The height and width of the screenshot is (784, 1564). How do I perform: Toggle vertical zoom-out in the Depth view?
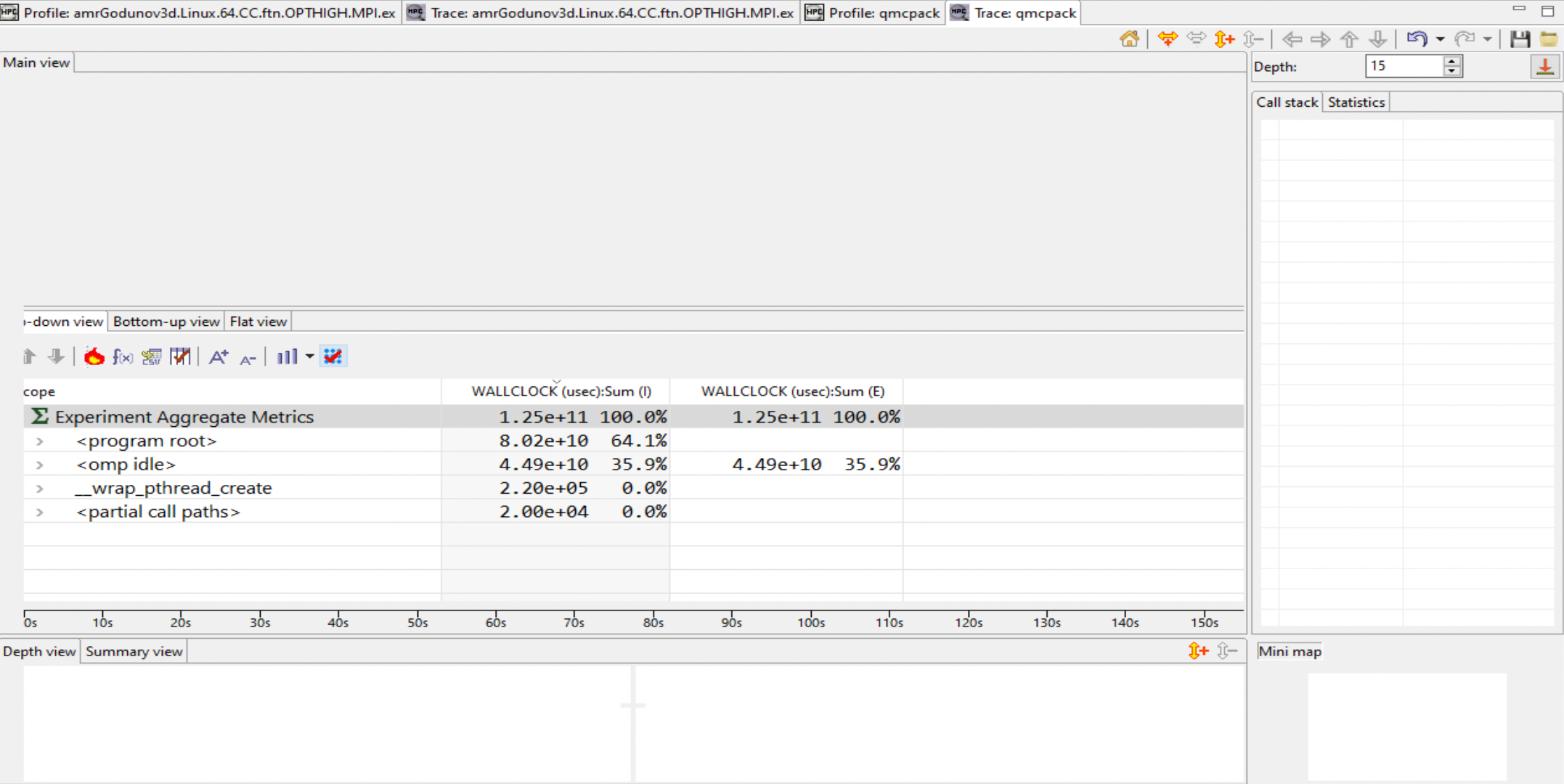(1226, 650)
